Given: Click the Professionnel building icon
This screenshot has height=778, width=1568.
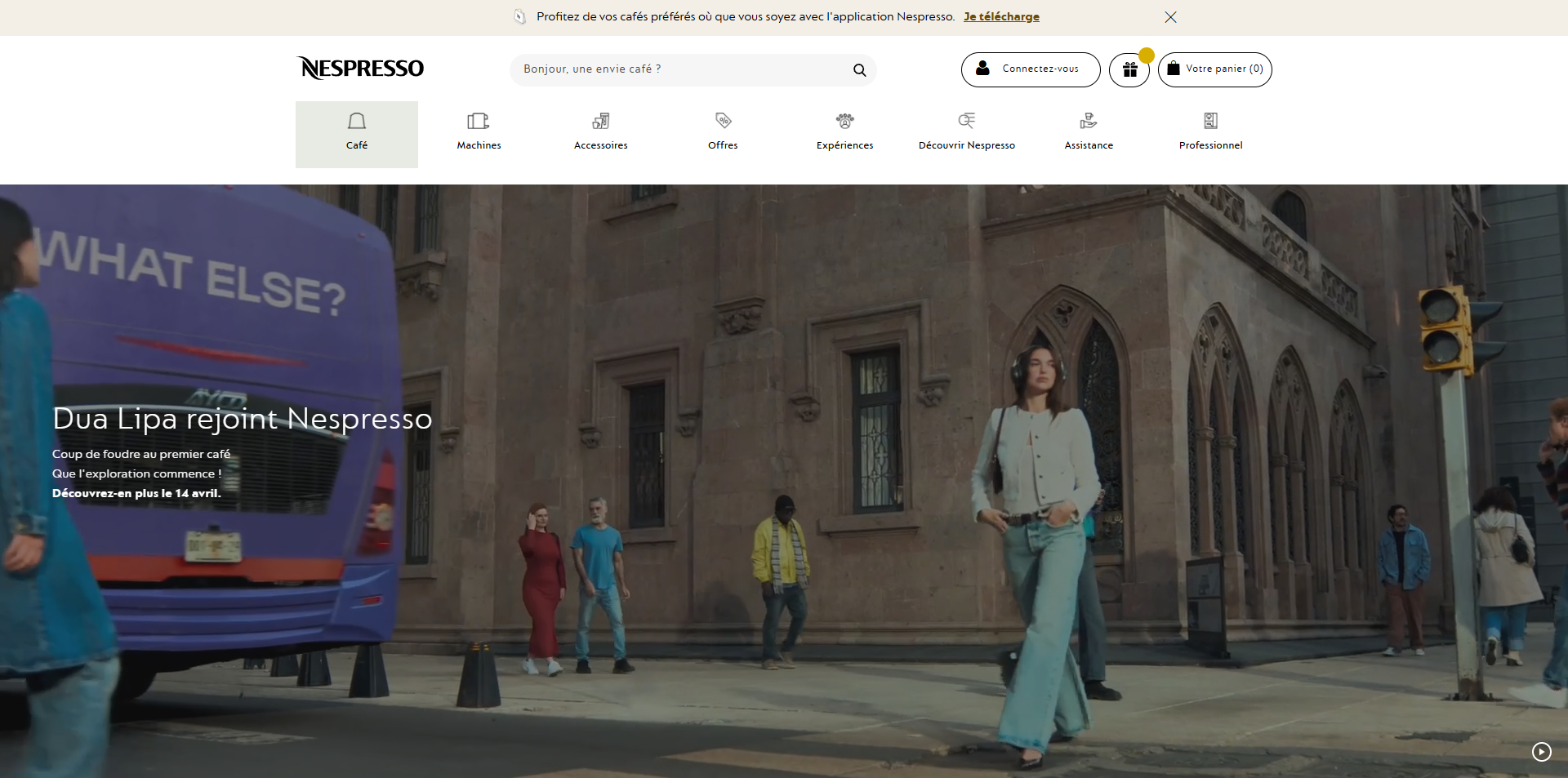Looking at the screenshot, I should 1211,121.
